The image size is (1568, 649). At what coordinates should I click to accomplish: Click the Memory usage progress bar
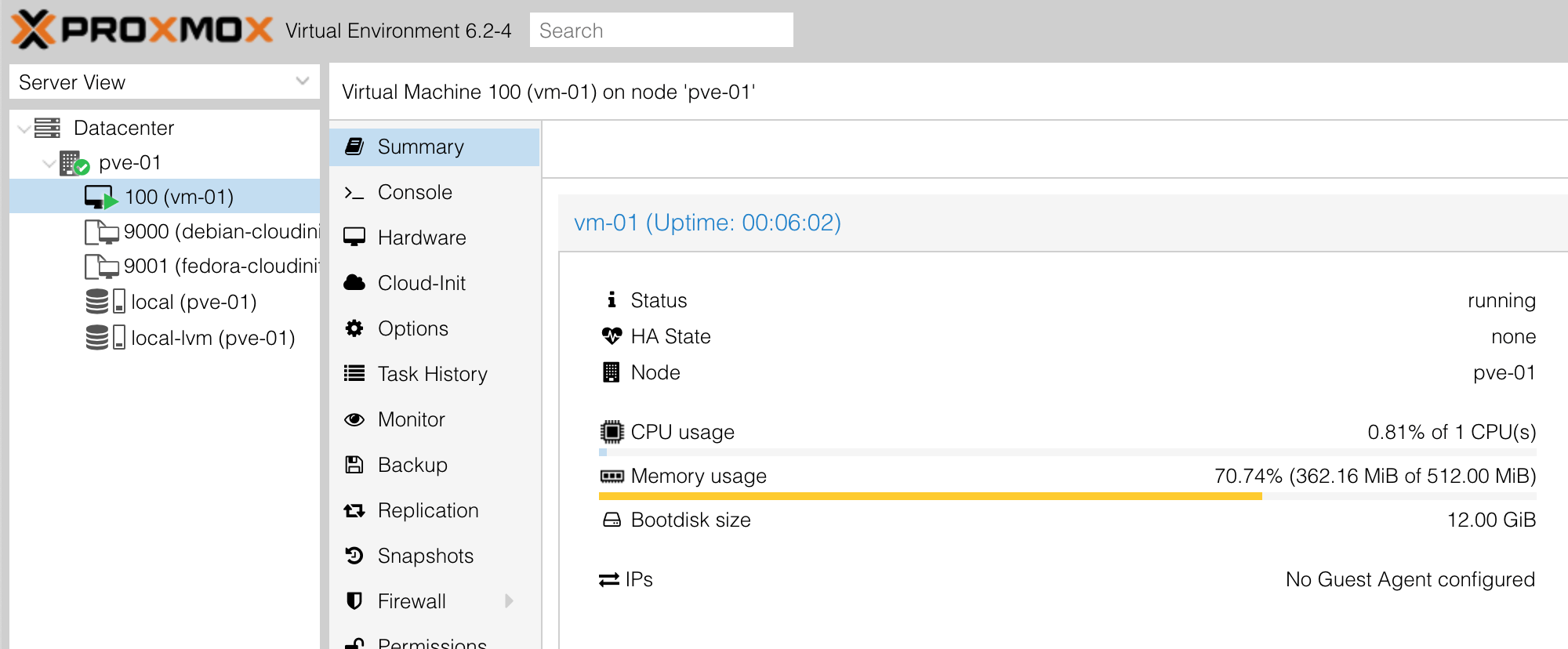(1067, 496)
